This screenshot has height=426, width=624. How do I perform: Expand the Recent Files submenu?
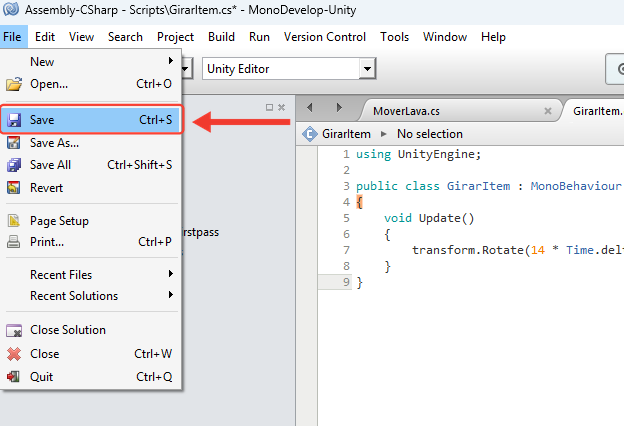(170, 274)
